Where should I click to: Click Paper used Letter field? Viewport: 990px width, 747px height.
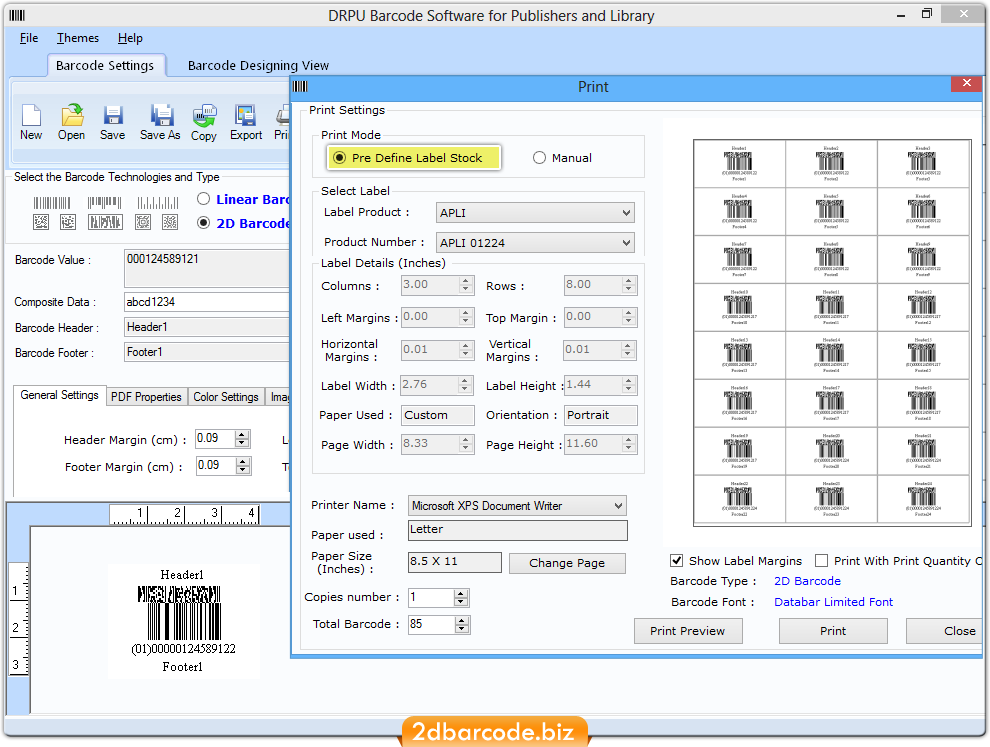point(518,530)
